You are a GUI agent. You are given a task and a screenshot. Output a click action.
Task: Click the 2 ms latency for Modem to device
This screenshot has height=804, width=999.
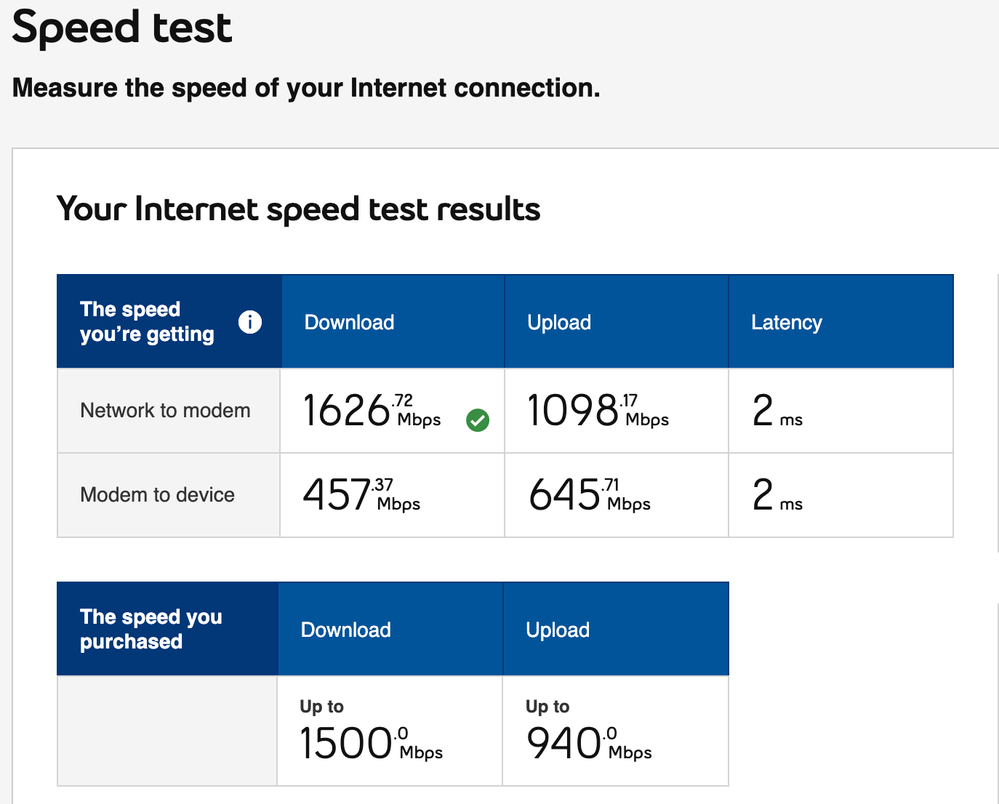777,495
